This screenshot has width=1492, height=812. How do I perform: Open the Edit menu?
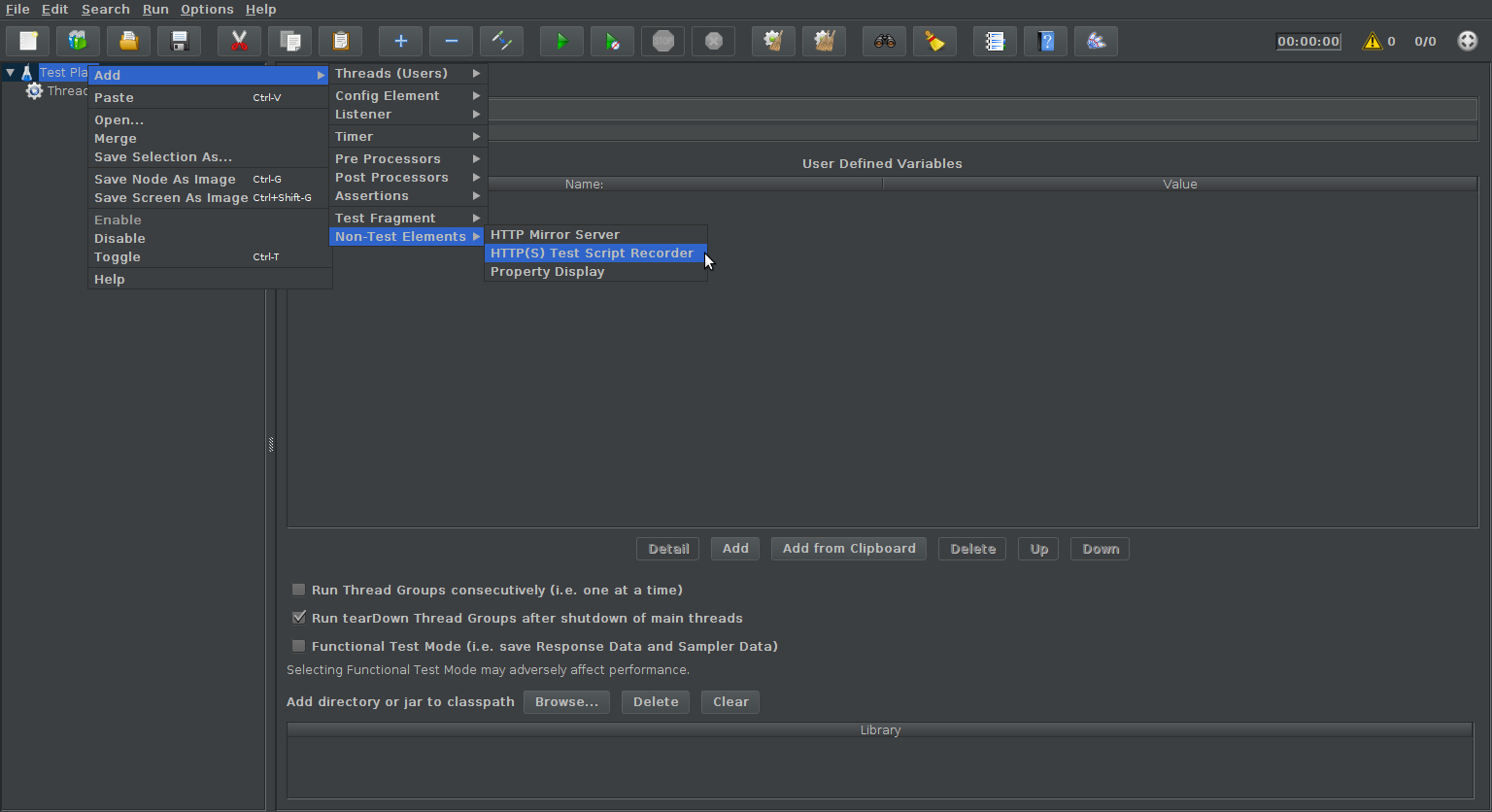pyautogui.click(x=54, y=10)
